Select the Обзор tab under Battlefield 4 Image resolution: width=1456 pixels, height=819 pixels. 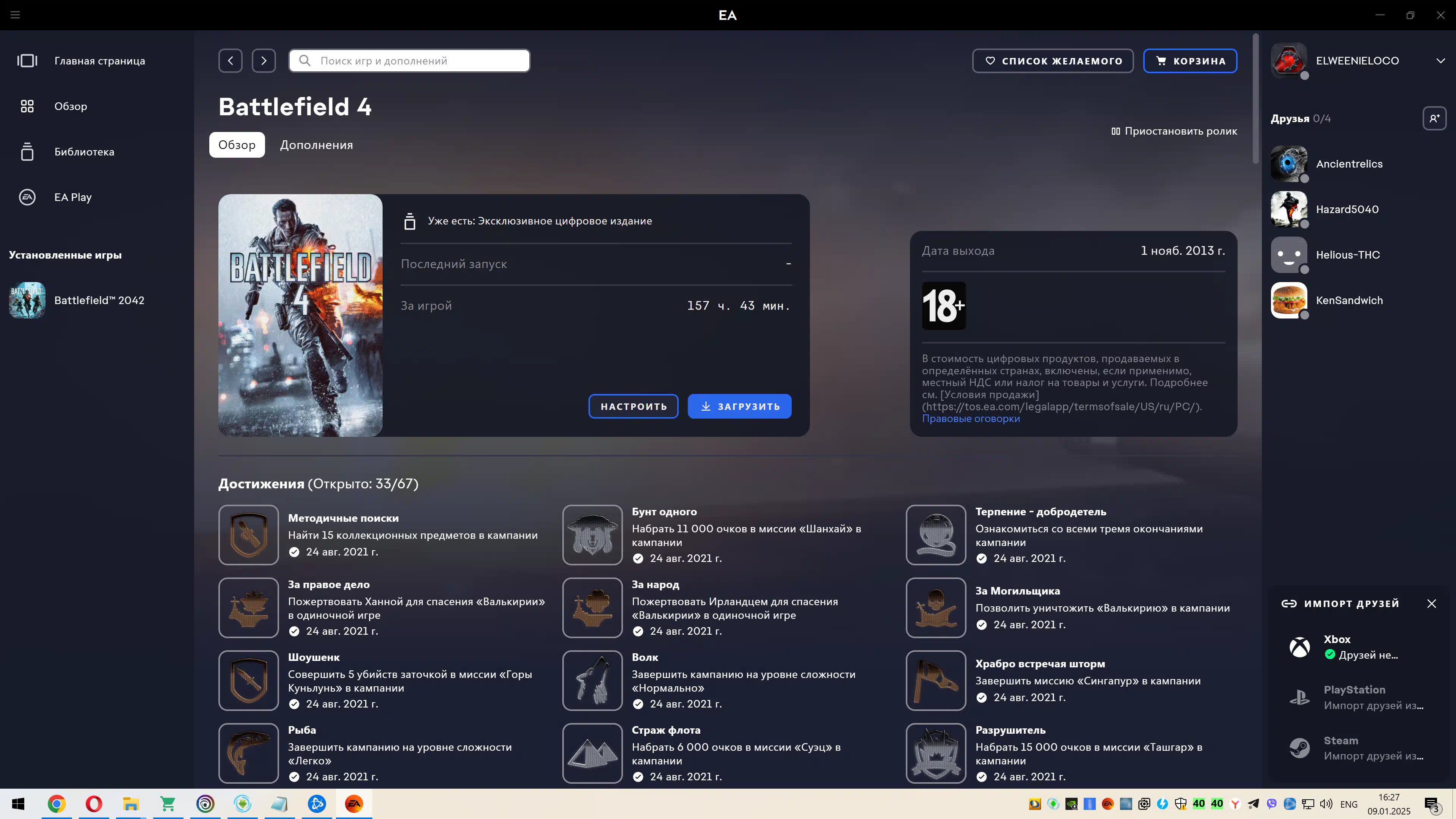click(x=237, y=145)
